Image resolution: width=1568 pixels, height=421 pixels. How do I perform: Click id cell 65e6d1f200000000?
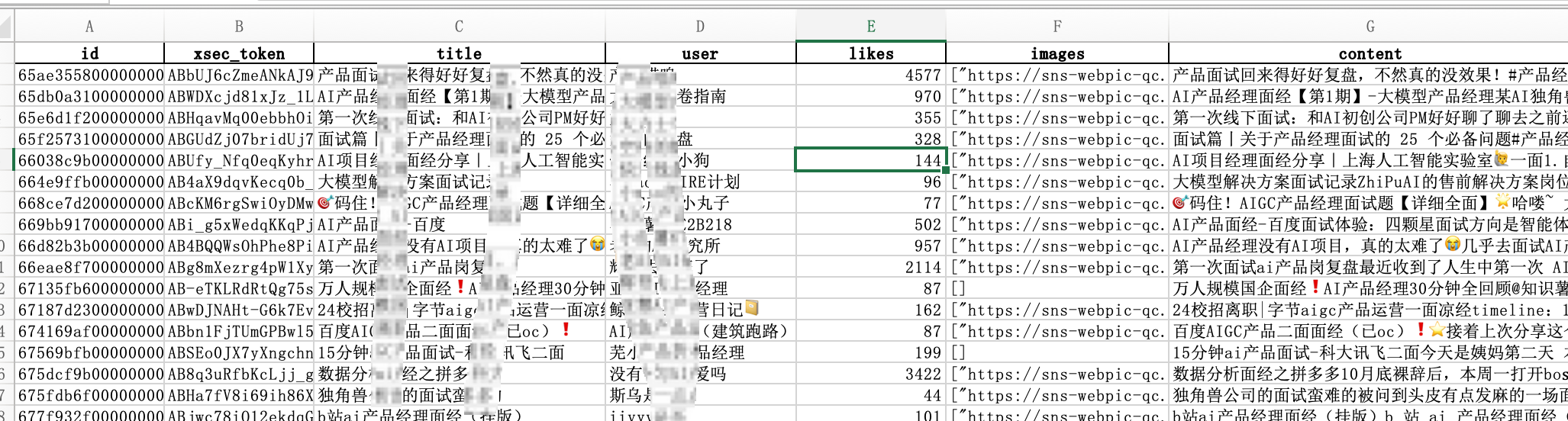coord(89,117)
